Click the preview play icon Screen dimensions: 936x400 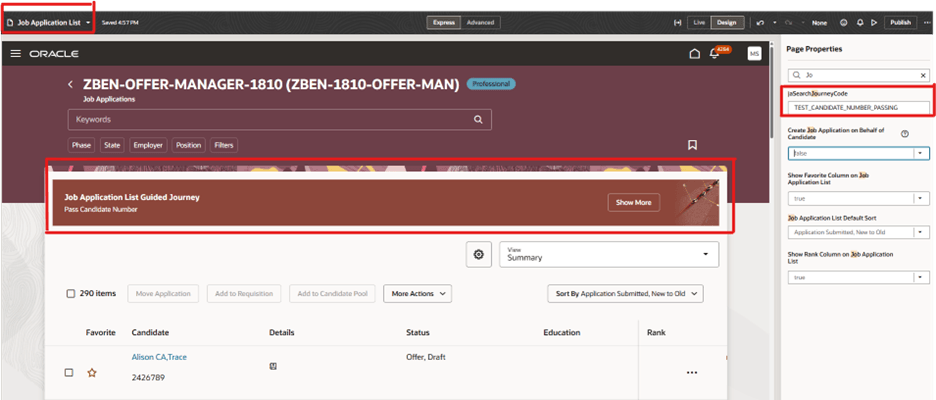click(874, 23)
